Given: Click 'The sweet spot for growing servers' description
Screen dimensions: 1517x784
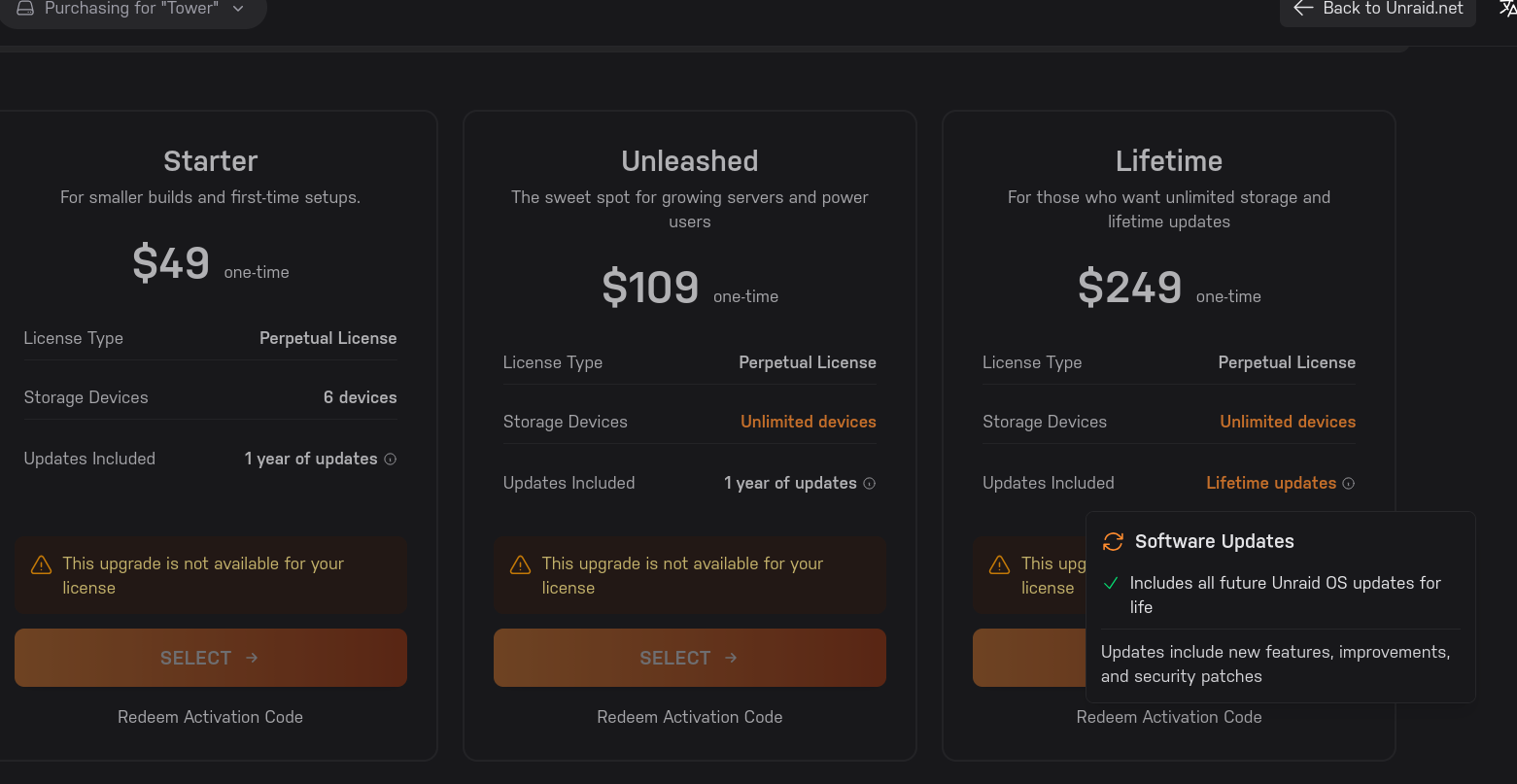Looking at the screenshot, I should coord(690,209).
